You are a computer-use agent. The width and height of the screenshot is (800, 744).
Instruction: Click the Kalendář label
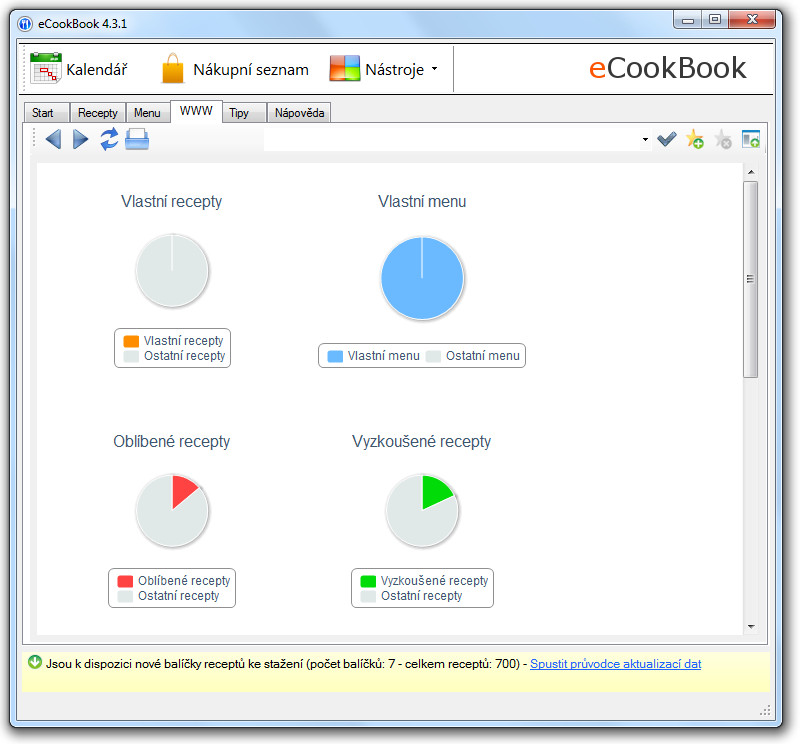pos(96,69)
